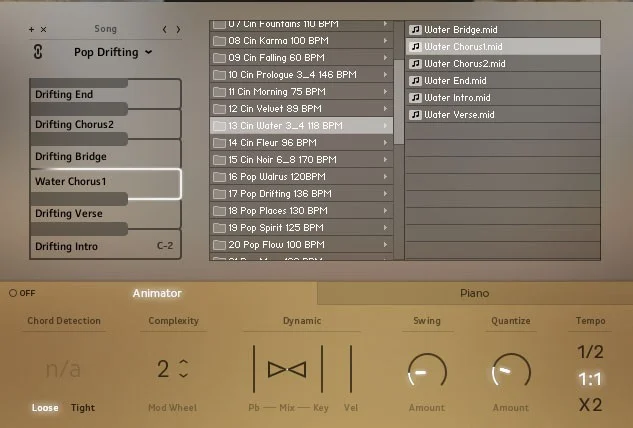Toggle the Animator OFF power switch
The height and width of the screenshot is (428, 633).
click(x=22, y=293)
